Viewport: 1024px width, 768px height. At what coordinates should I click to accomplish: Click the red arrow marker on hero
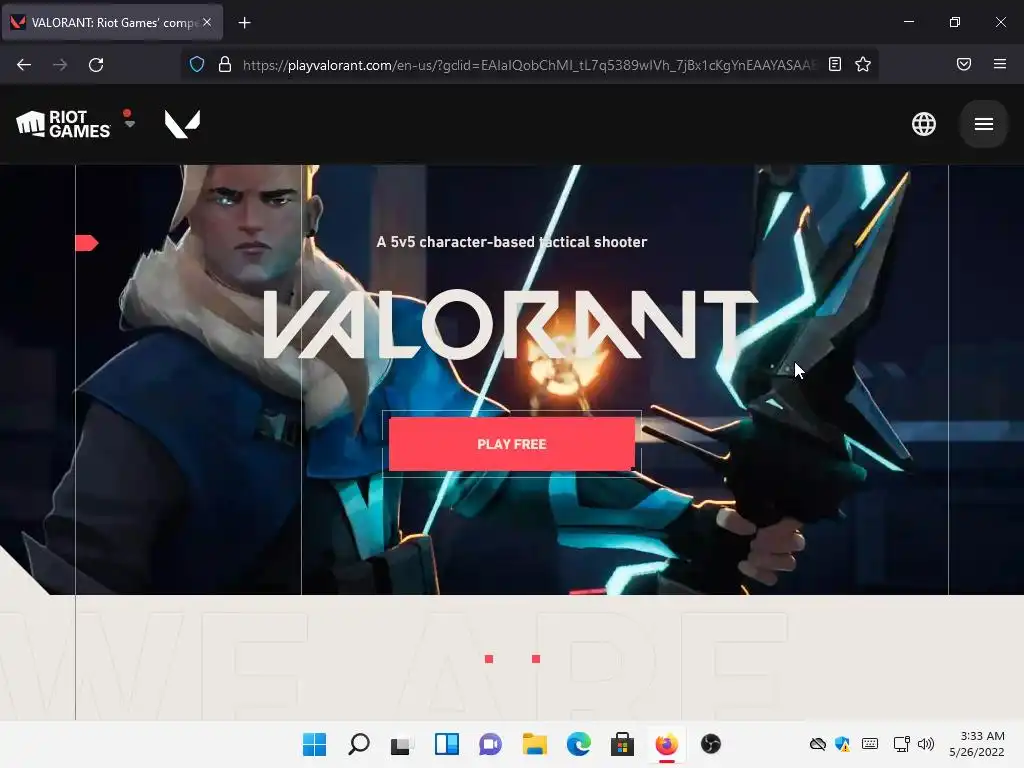(x=87, y=243)
